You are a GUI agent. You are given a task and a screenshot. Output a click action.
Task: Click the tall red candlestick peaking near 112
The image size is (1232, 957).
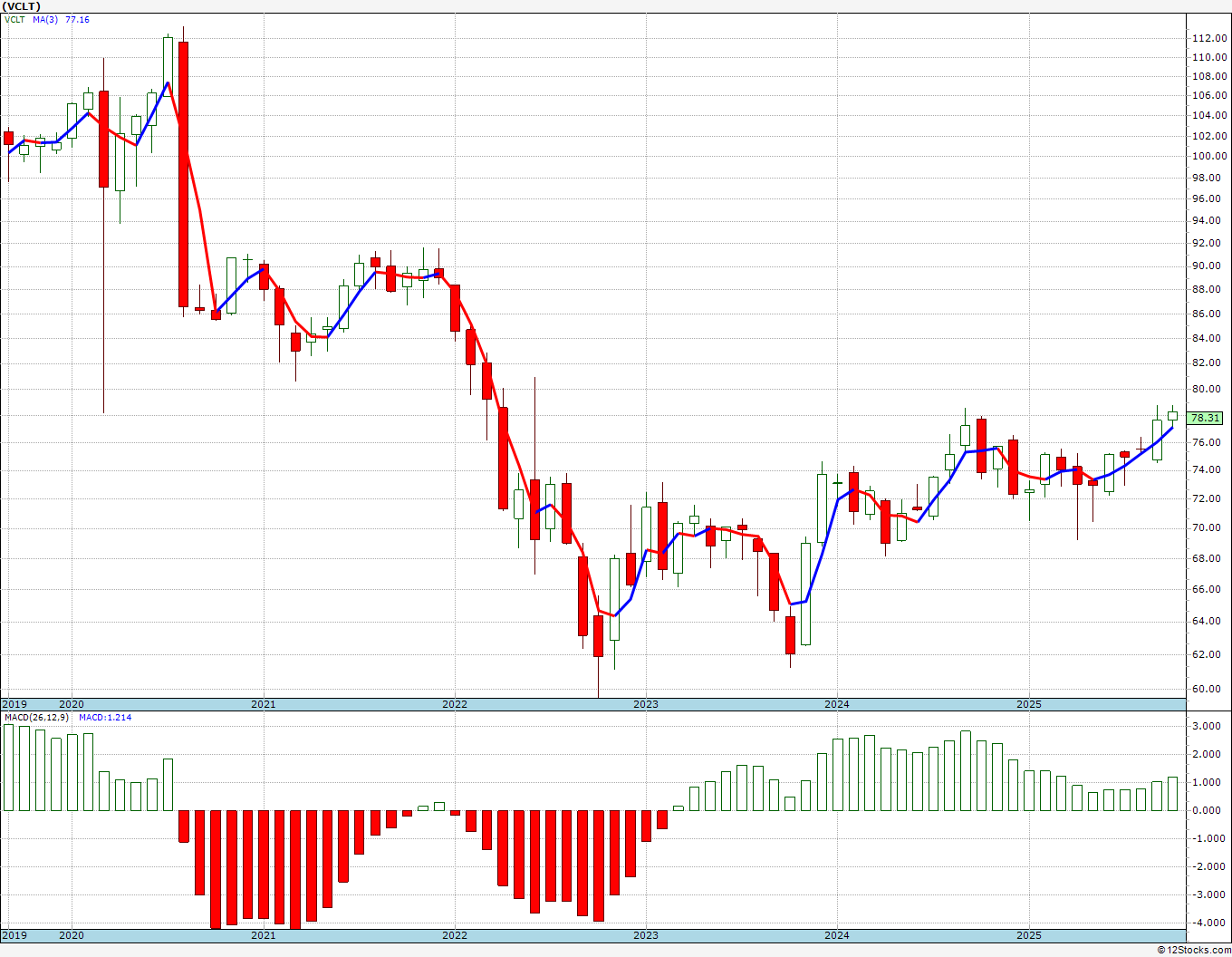coord(184,174)
